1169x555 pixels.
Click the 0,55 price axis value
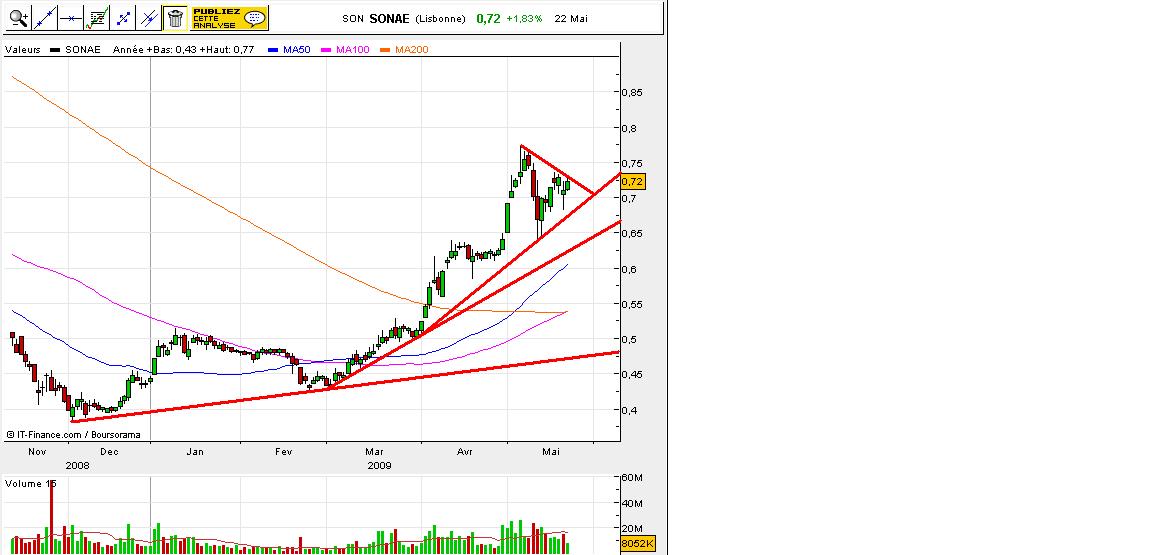pyautogui.click(x=633, y=304)
